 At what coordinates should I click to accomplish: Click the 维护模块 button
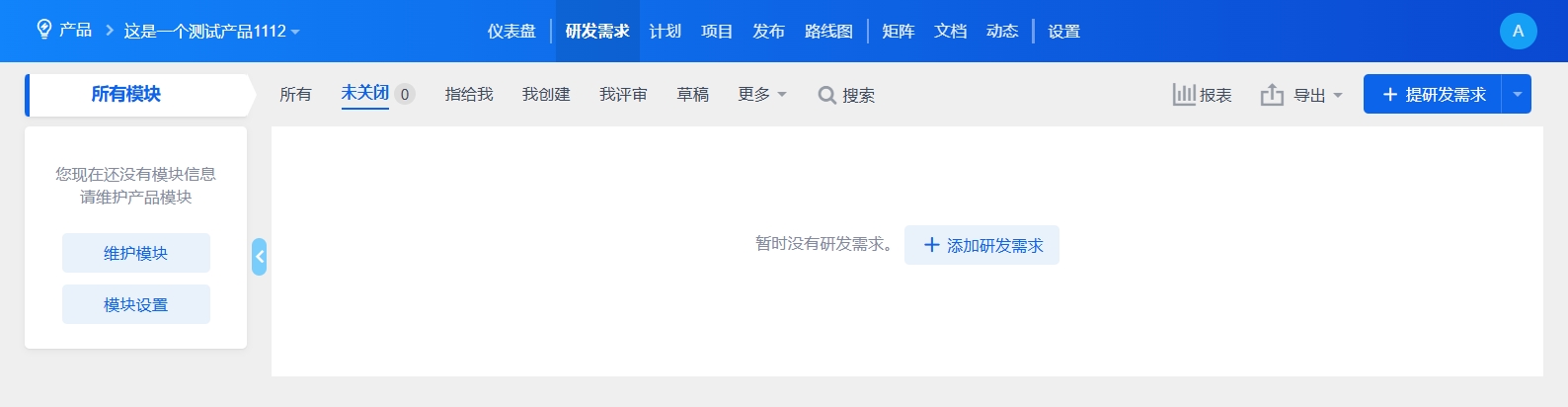click(x=136, y=253)
